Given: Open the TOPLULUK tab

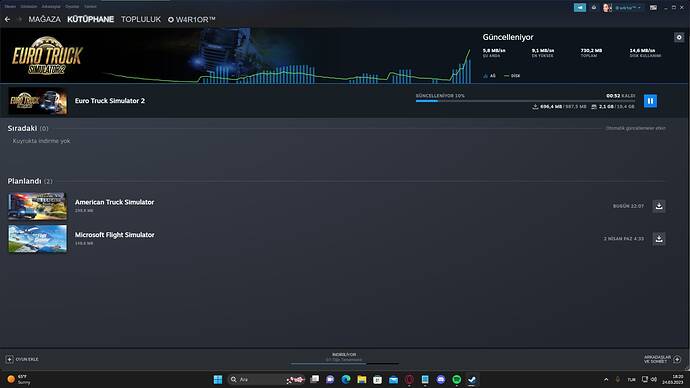Looking at the screenshot, I should point(141,19).
